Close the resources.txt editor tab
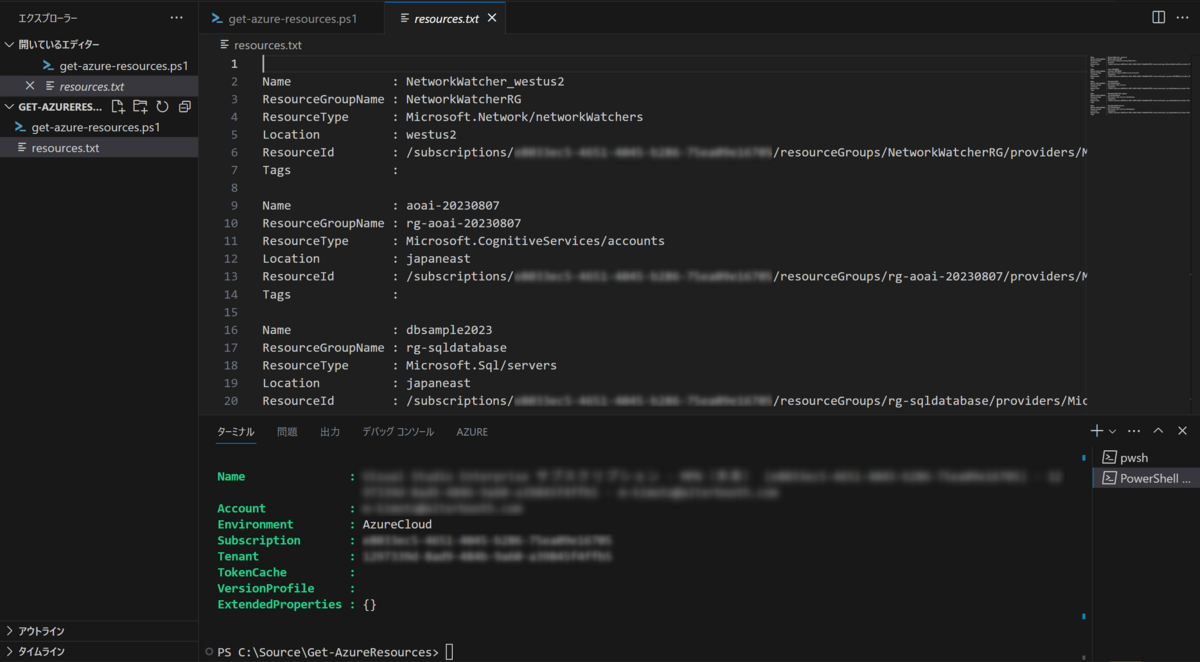Viewport: 1200px width, 662px height. 492,18
